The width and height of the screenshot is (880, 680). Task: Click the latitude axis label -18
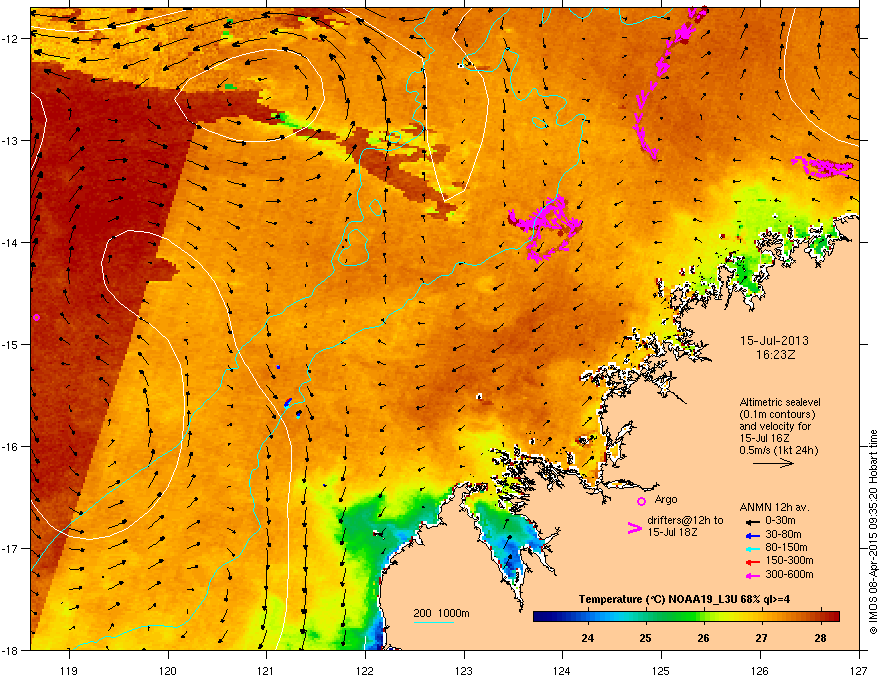click(11, 650)
